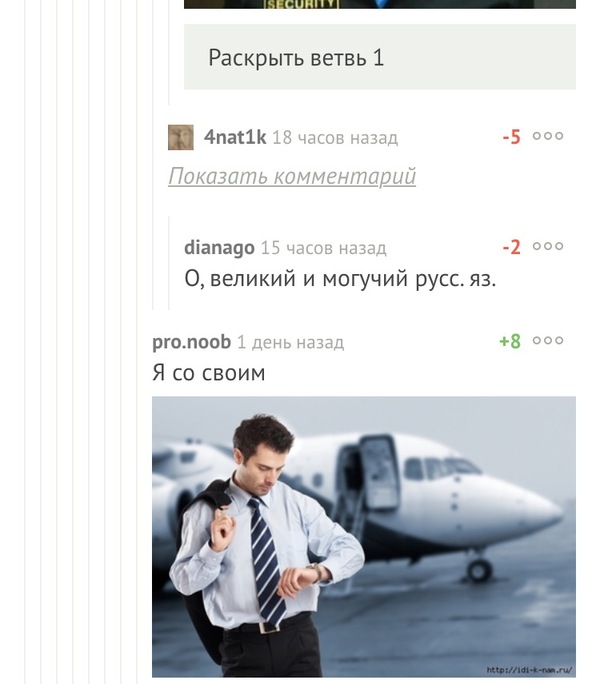Click the -5 rating on 4nat1k's comment
Viewport: 600px width, 684px height.
[x=511, y=137]
